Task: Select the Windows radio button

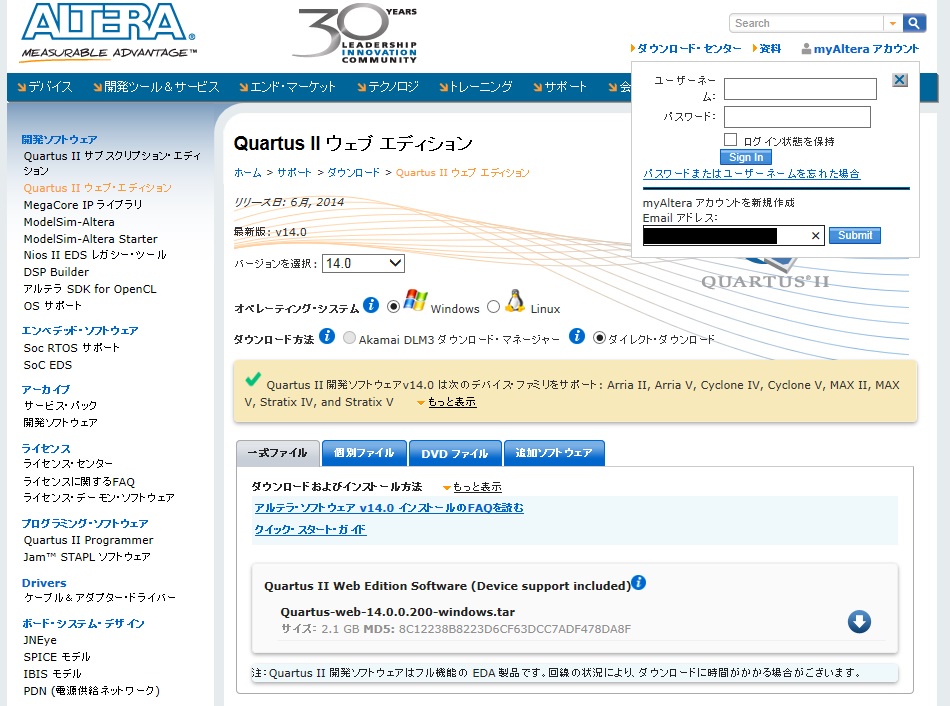Action: click(393, 307)
